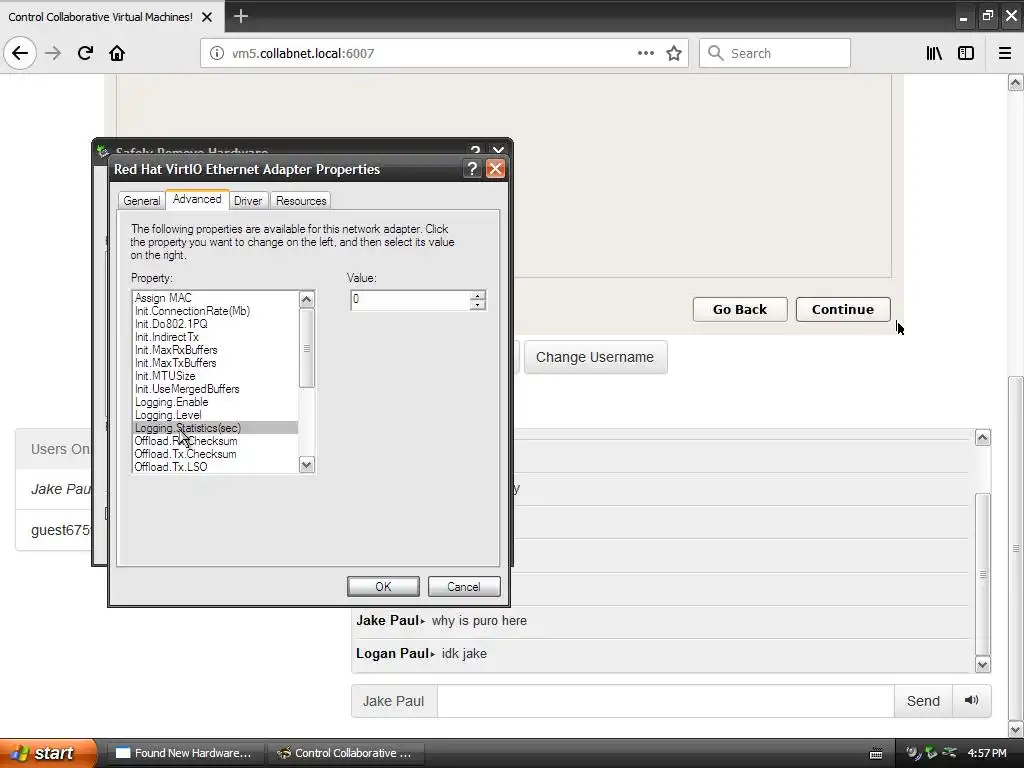Click scroll-up arrow of property list
Viewport: 1024px width, 768px height.
(306, 299)
